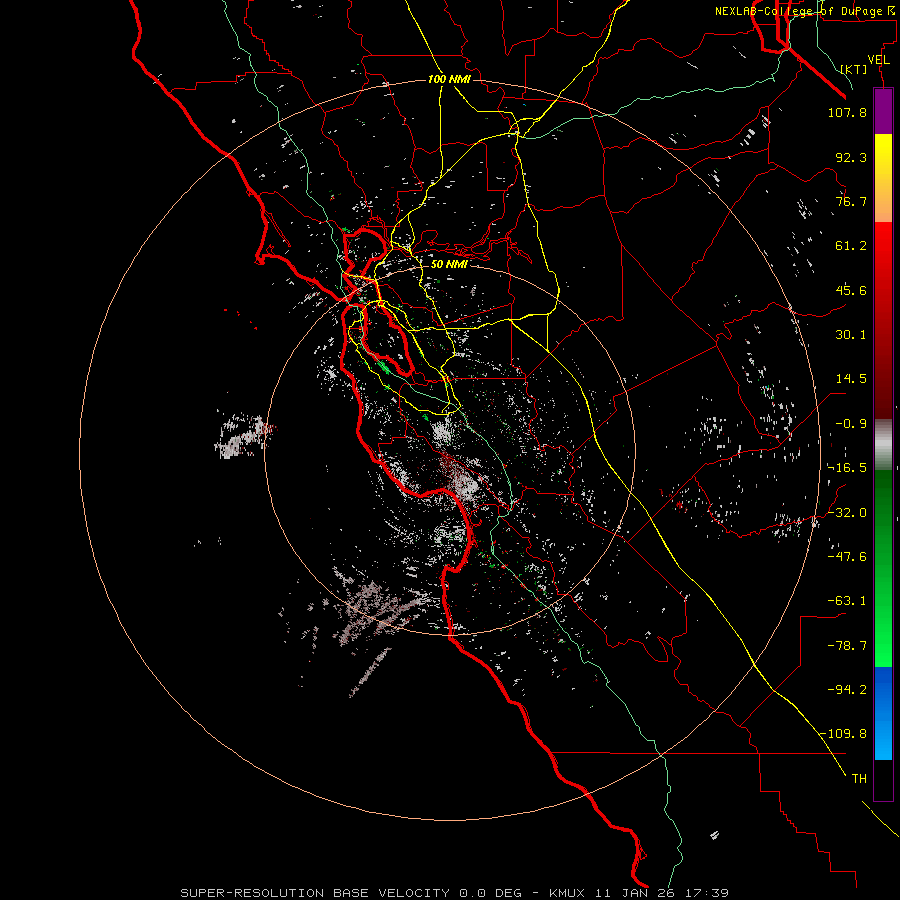Image resolution: width=900 pixels, height=900 pixels.
Task: Select the blue segment of the color bar
Action: (x=883, y=713)
